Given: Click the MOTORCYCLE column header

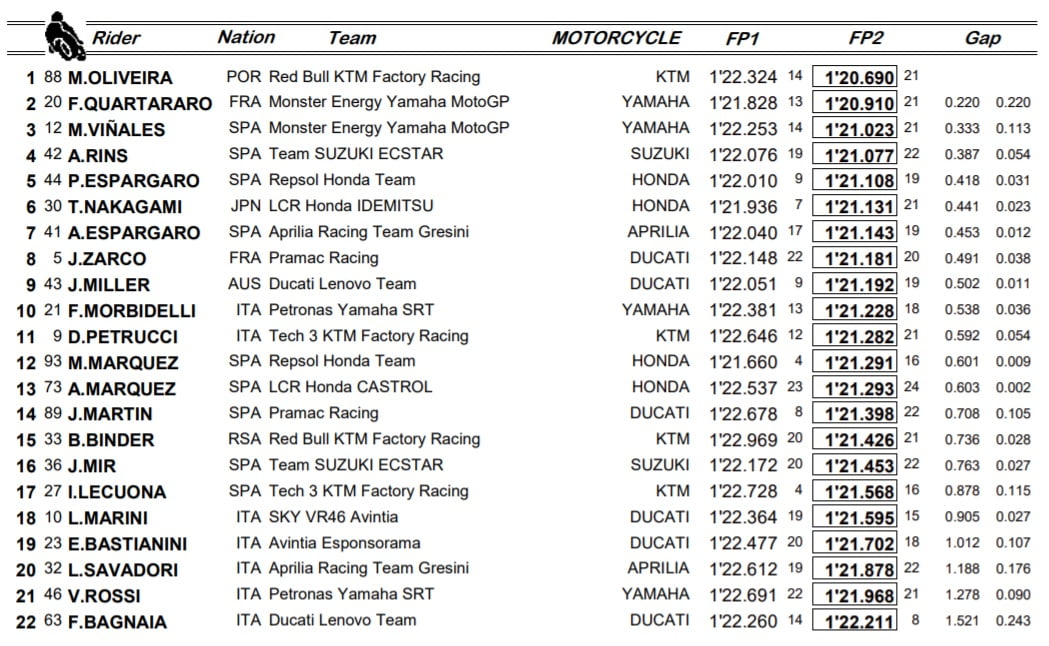Looking at the screenshot, I should (x=616, y=38).
